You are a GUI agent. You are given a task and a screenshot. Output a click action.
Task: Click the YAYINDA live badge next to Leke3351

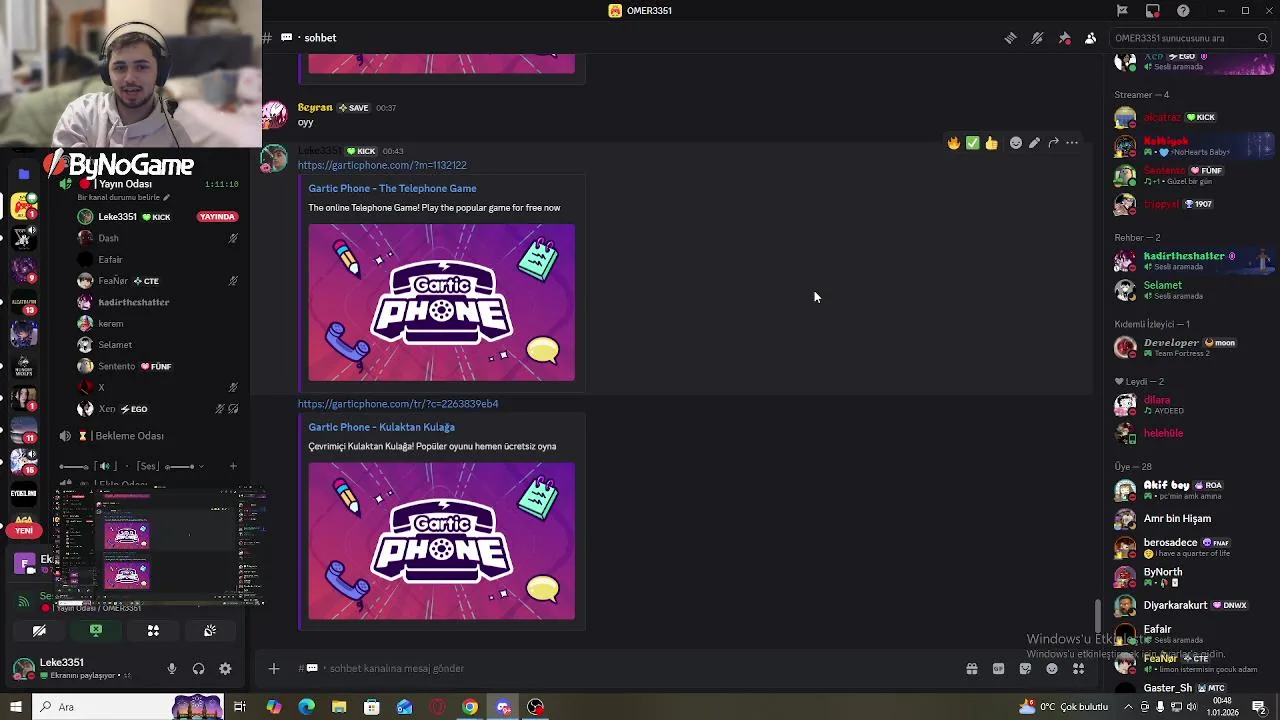tap(217, 217)
